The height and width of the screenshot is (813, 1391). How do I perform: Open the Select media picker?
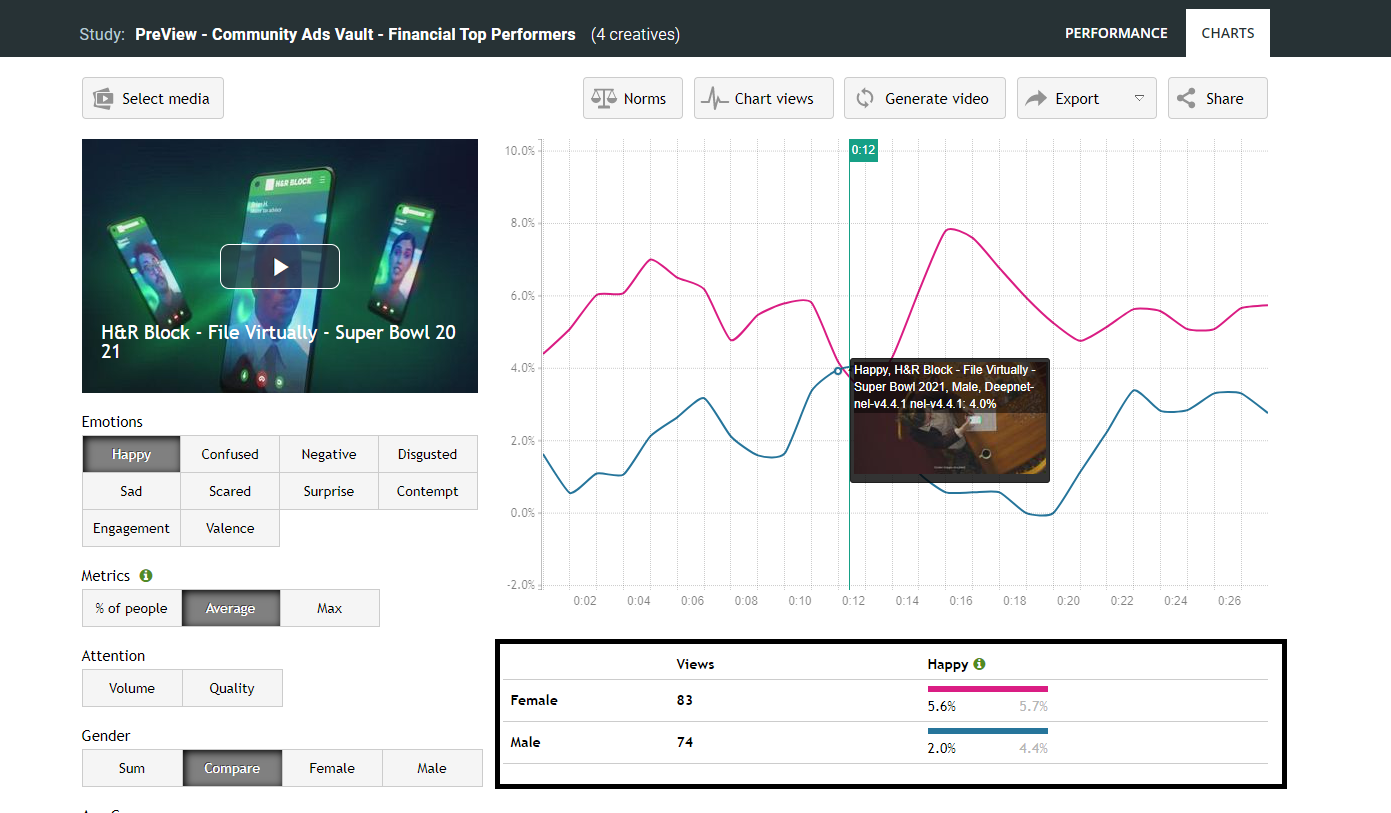coord(153,98)
